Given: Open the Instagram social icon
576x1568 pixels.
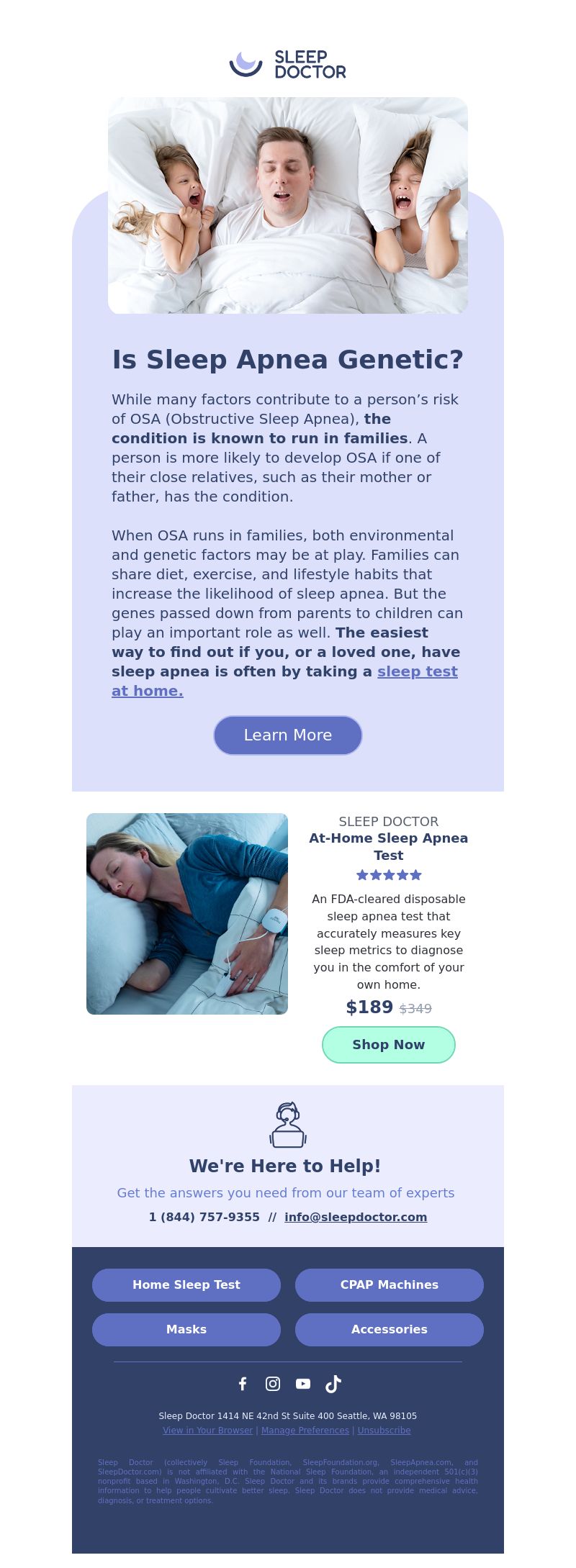Looking at the screenshot, I should coord(273,1383).
